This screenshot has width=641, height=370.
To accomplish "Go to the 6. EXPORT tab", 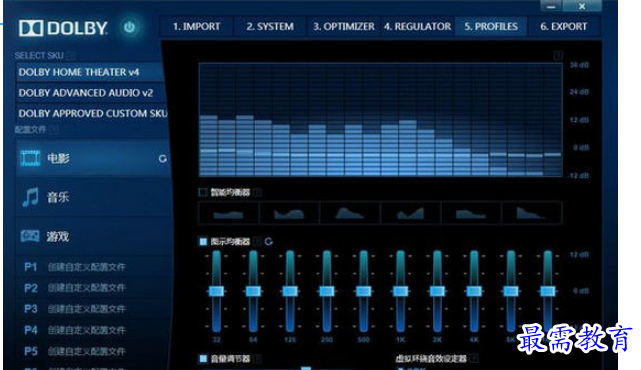I will point(564,27).
